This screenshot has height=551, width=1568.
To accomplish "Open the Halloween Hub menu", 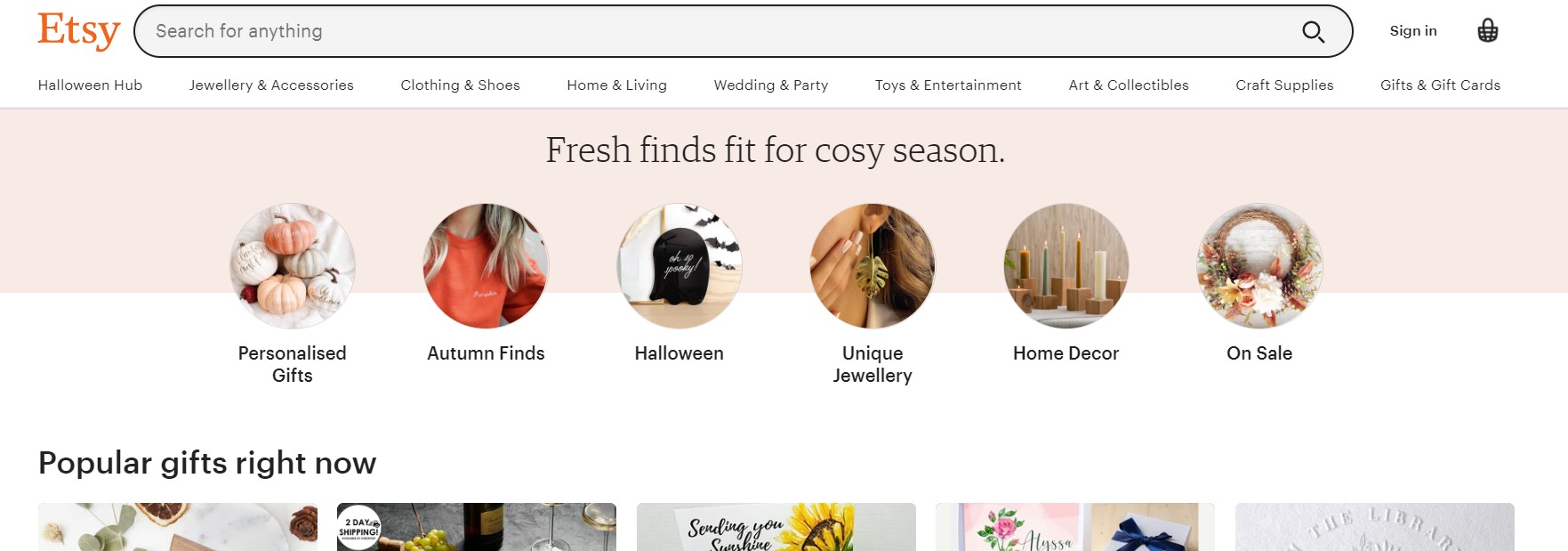I will tap(90, 85).
